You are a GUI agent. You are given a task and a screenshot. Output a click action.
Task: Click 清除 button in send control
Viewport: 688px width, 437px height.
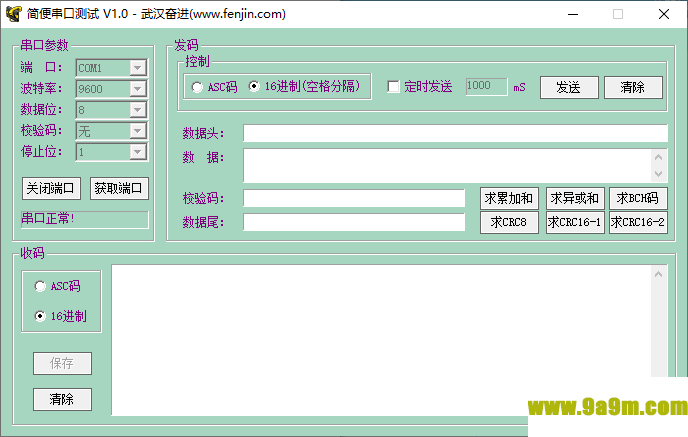click(633, 88)
